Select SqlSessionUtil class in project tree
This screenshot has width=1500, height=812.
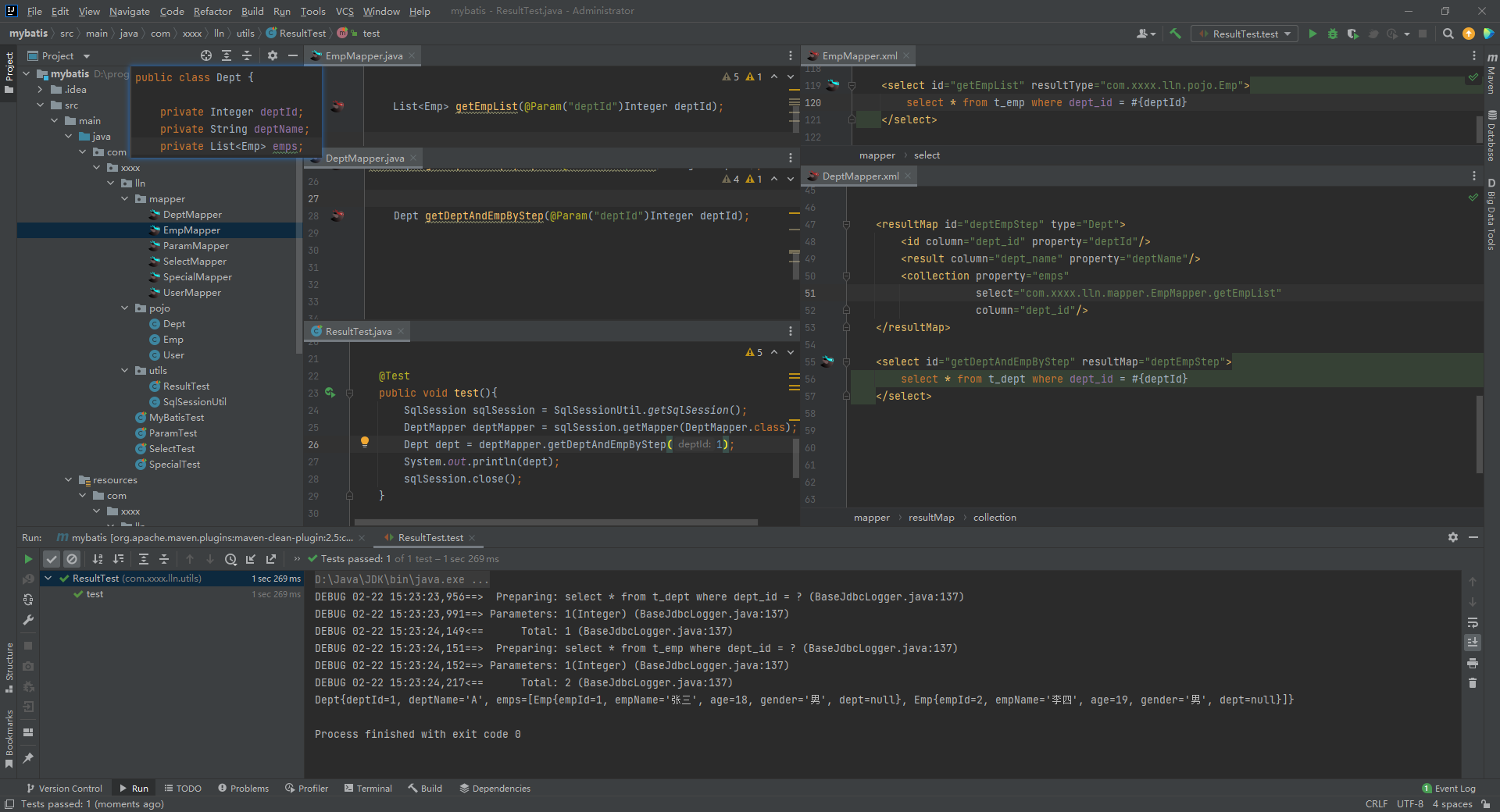click(x=195, y=402)
